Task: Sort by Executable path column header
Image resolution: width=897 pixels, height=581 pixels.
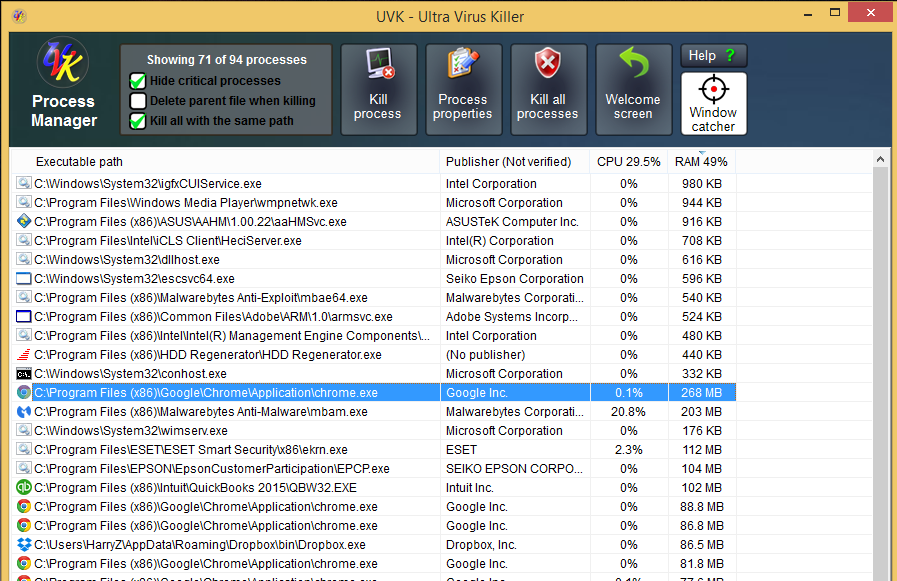Action: (x=225, y=162)
